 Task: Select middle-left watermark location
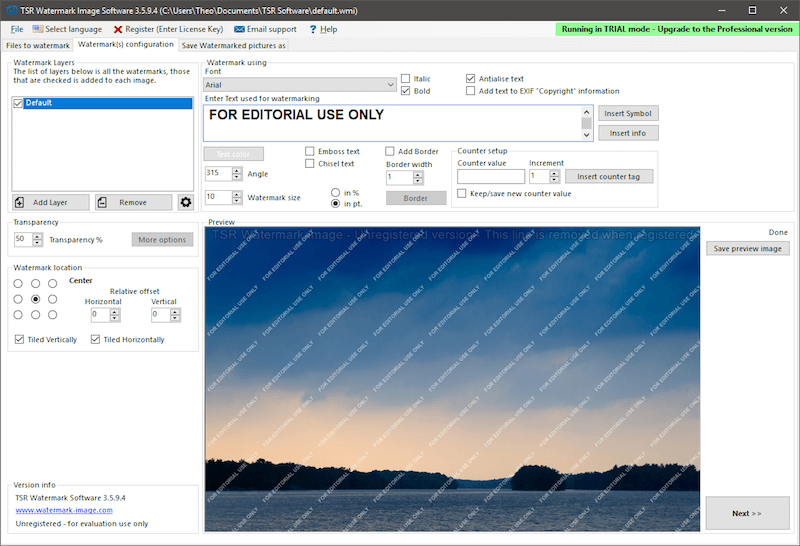pos(18,299)
